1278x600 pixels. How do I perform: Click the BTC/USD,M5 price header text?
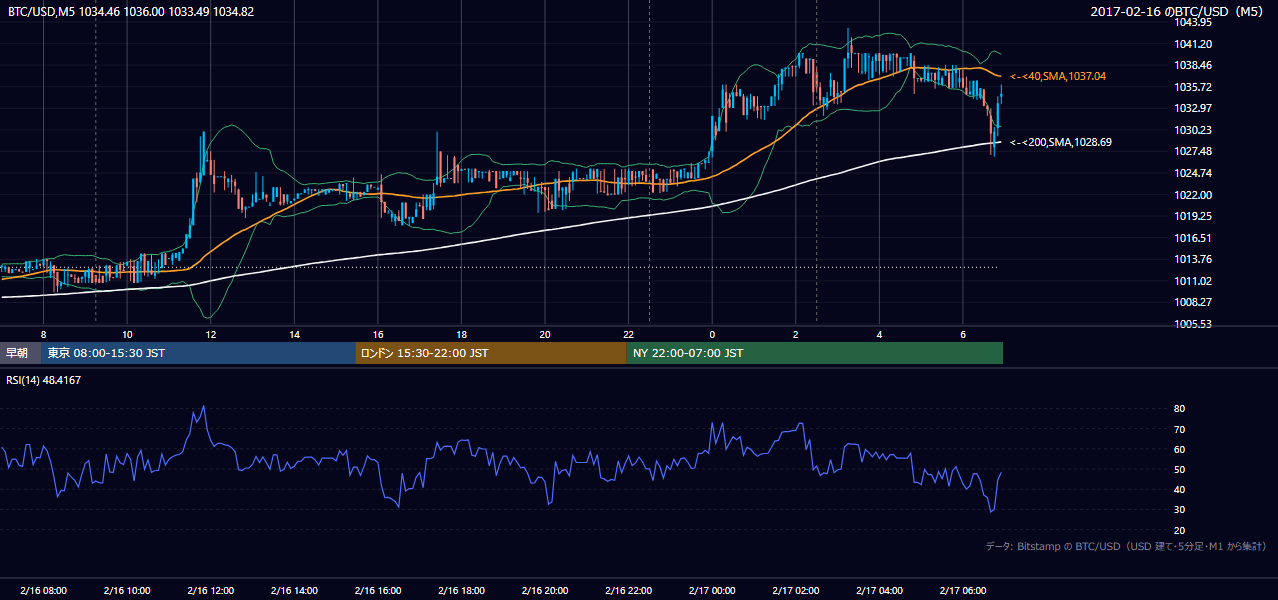(x=130, y=12)
